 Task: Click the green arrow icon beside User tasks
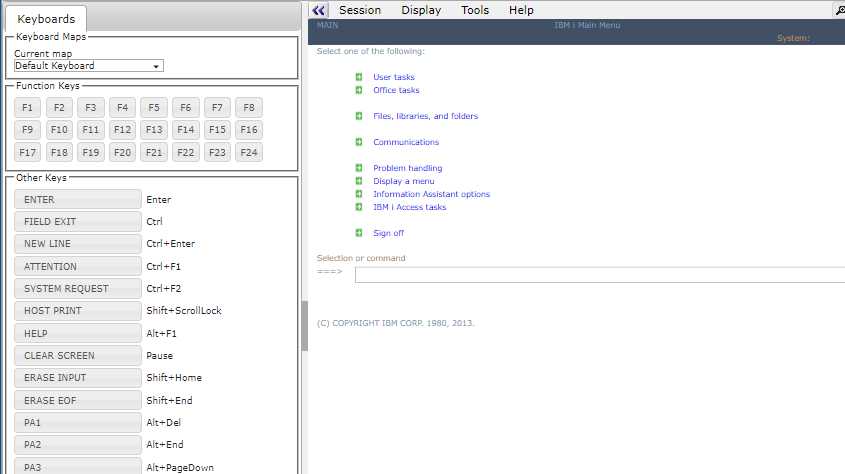[359, 77]
